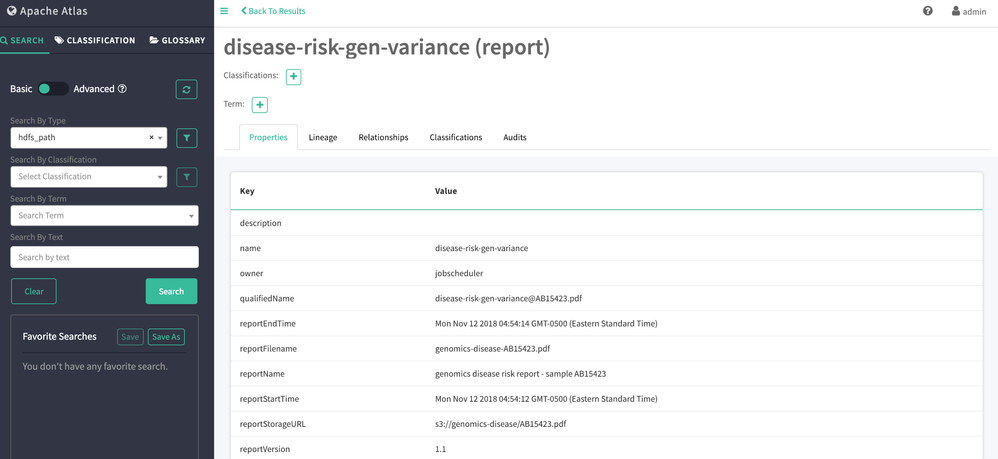
Task: Add a term using the plus icon
Action: (259, 105)
